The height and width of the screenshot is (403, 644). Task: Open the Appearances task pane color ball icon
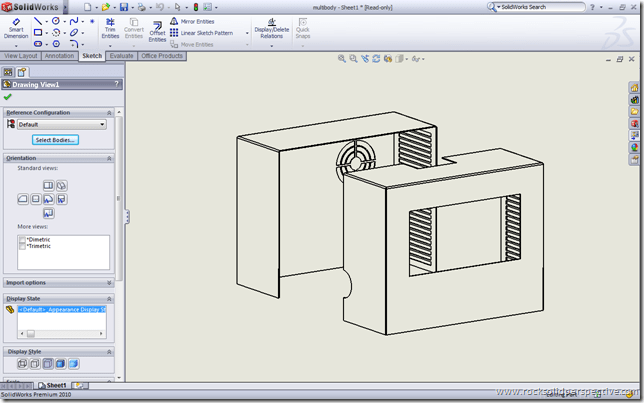coord(635,147)
